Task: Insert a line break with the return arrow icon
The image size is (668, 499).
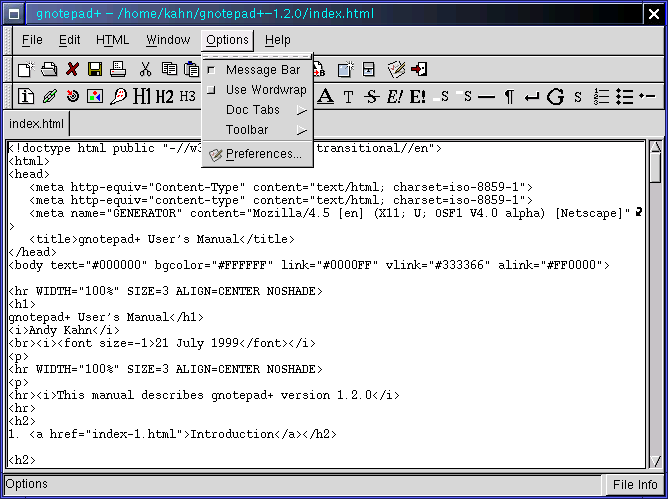Action: (x=532, y=98)
